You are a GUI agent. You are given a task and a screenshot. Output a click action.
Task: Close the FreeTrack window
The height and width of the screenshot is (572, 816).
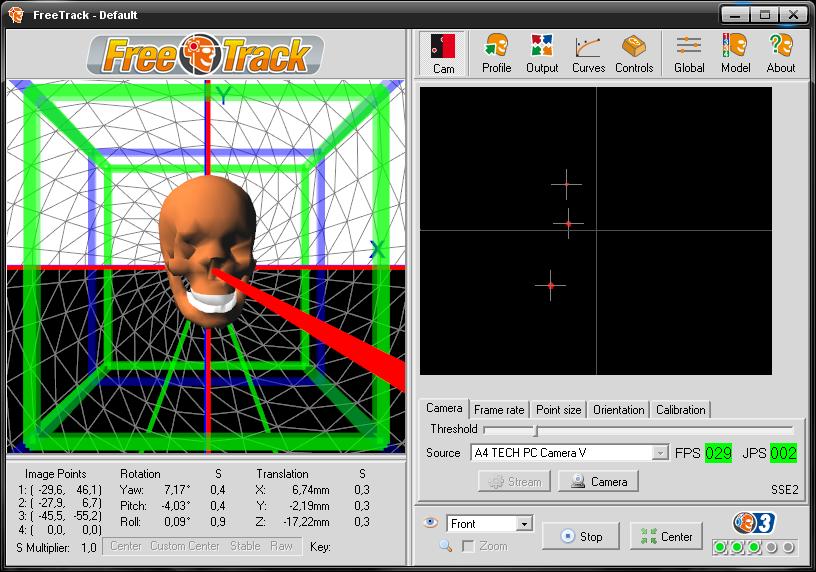pos(794,15)
